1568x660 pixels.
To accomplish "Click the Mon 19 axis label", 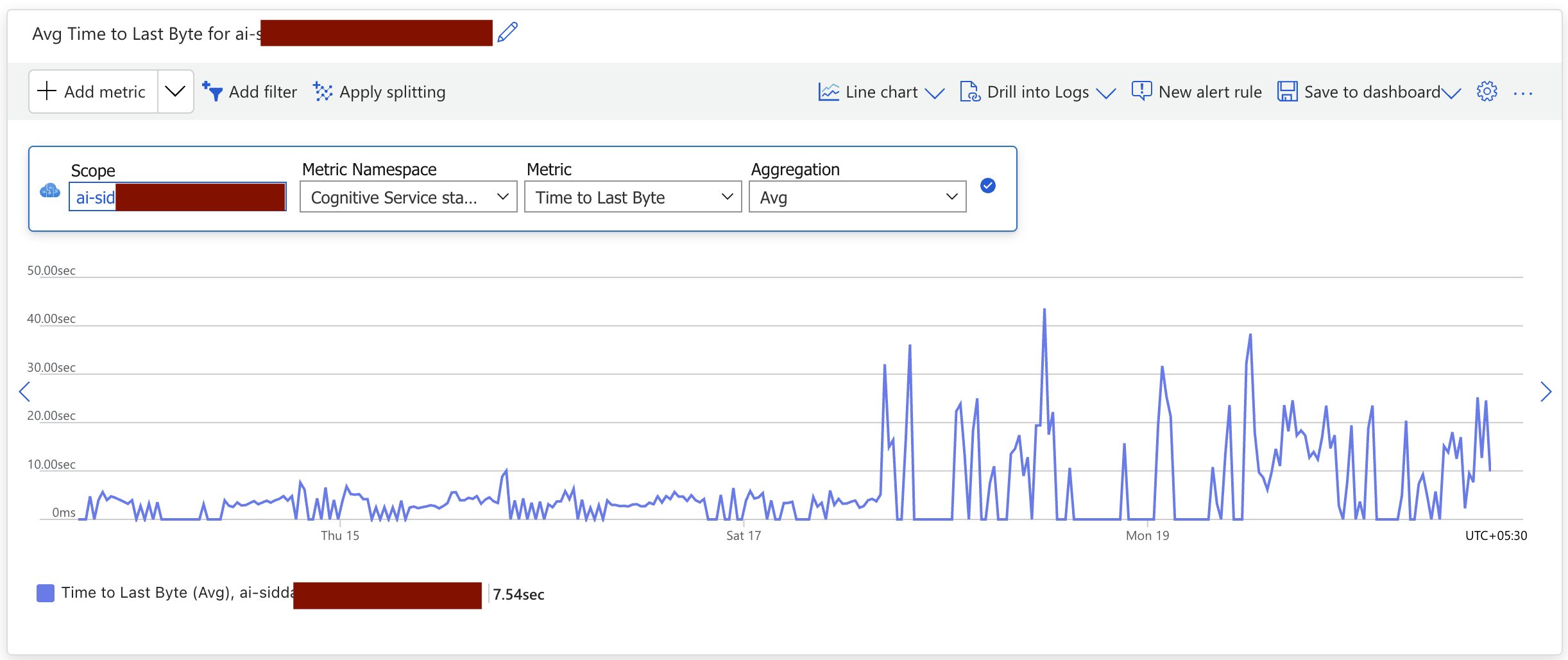I will coord(1148,535).
